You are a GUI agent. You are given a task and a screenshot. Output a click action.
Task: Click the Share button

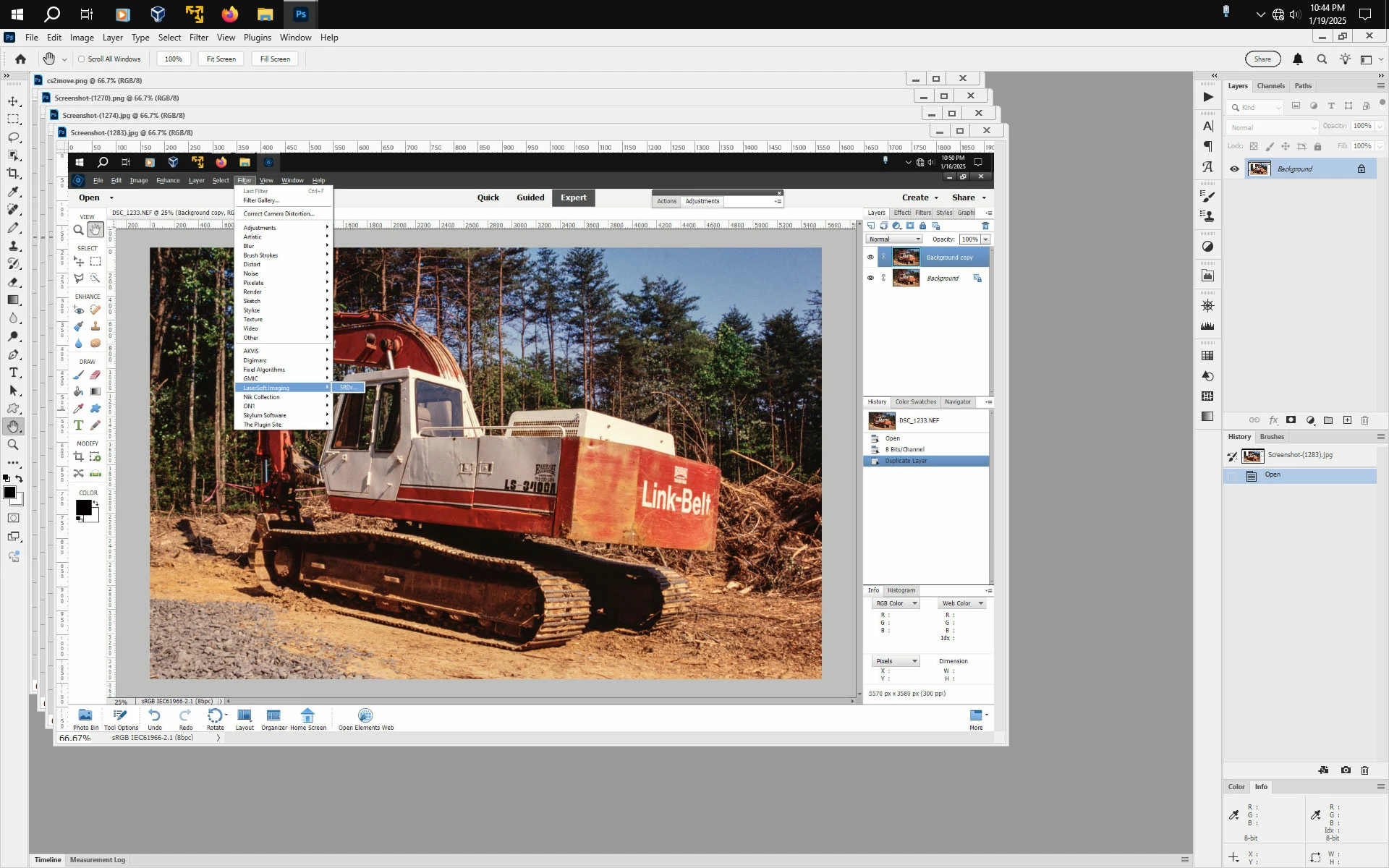tap(1262, 59)
